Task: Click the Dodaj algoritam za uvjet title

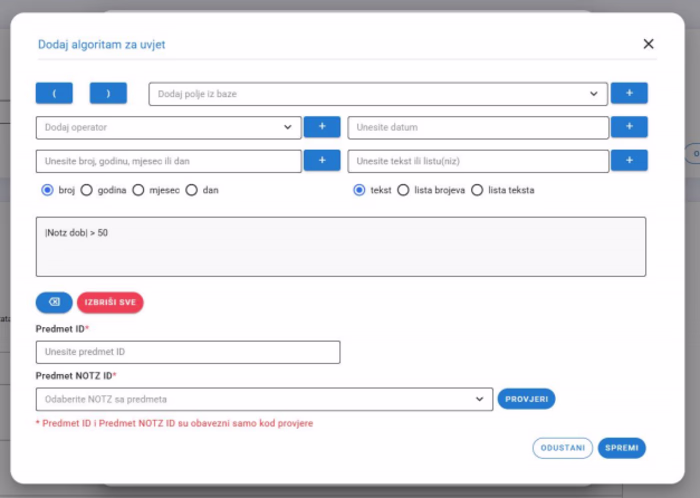Action: [x=101, y=45]
